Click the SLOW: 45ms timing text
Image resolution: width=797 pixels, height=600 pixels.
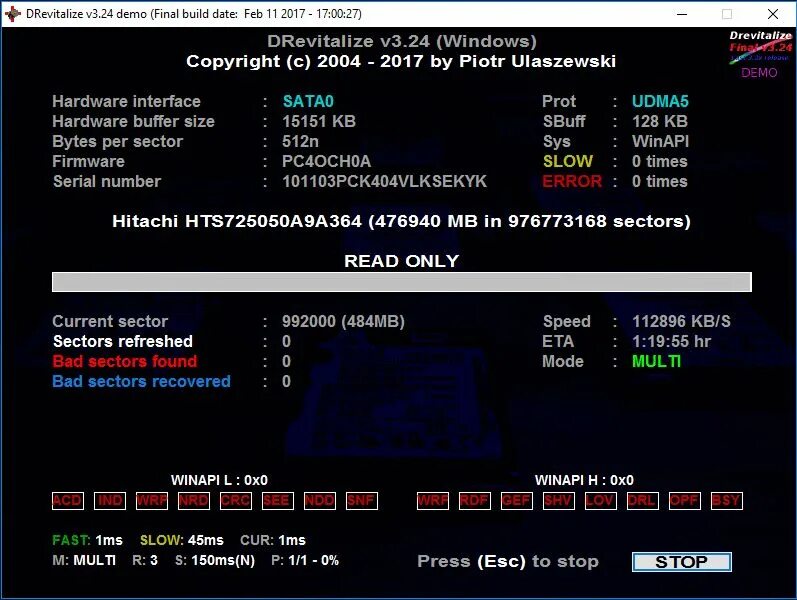tap(181, 540)
